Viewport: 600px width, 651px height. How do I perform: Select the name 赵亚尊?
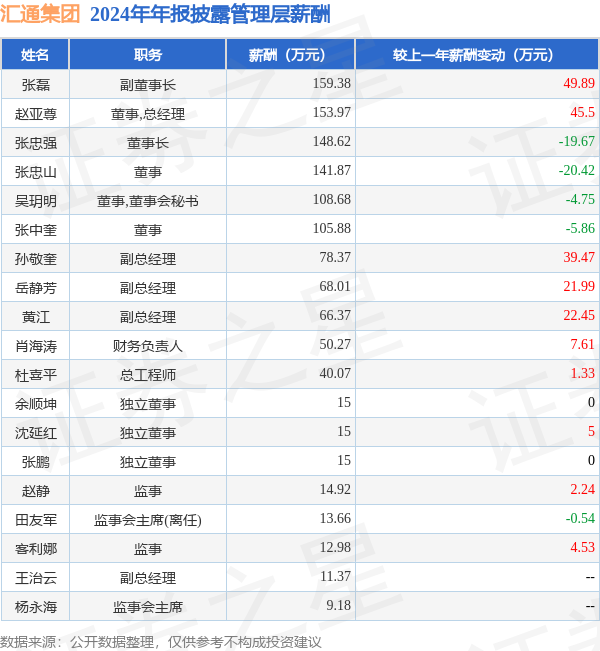tap(36, 114)
